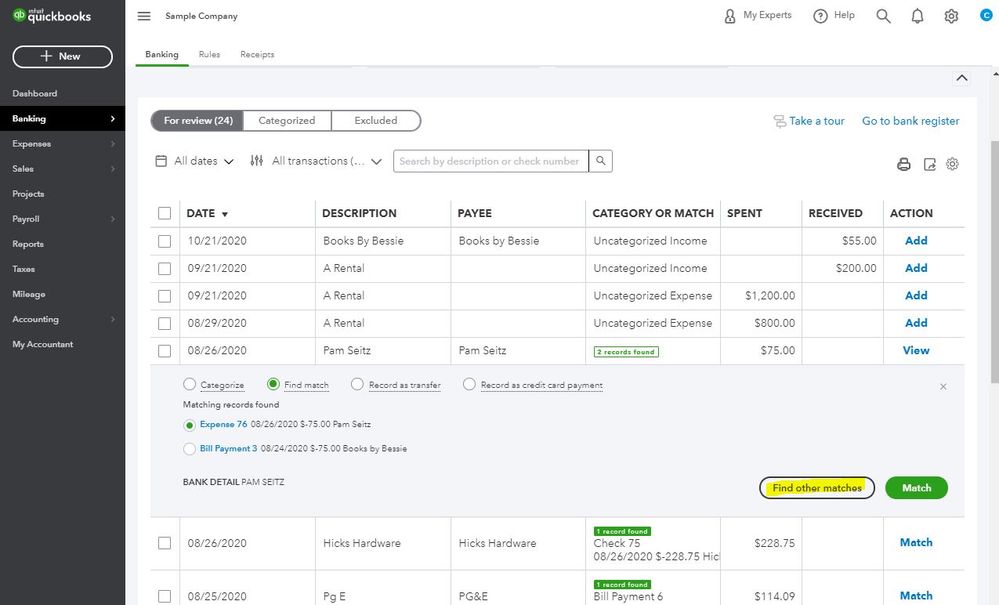Image resolution: width=999 pixels, height=605 pixels.
Task: Click the 2 records found badge
Action: click(626, 352)
